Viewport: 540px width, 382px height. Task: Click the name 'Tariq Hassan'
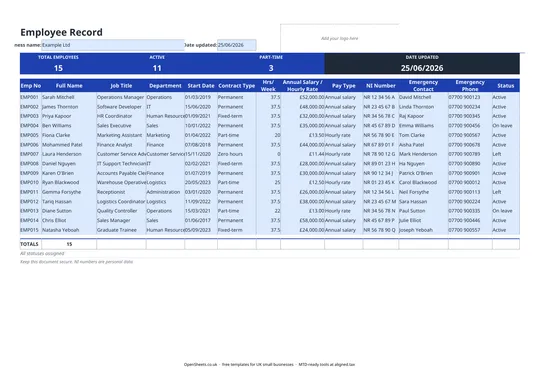(x=57, y=202)
